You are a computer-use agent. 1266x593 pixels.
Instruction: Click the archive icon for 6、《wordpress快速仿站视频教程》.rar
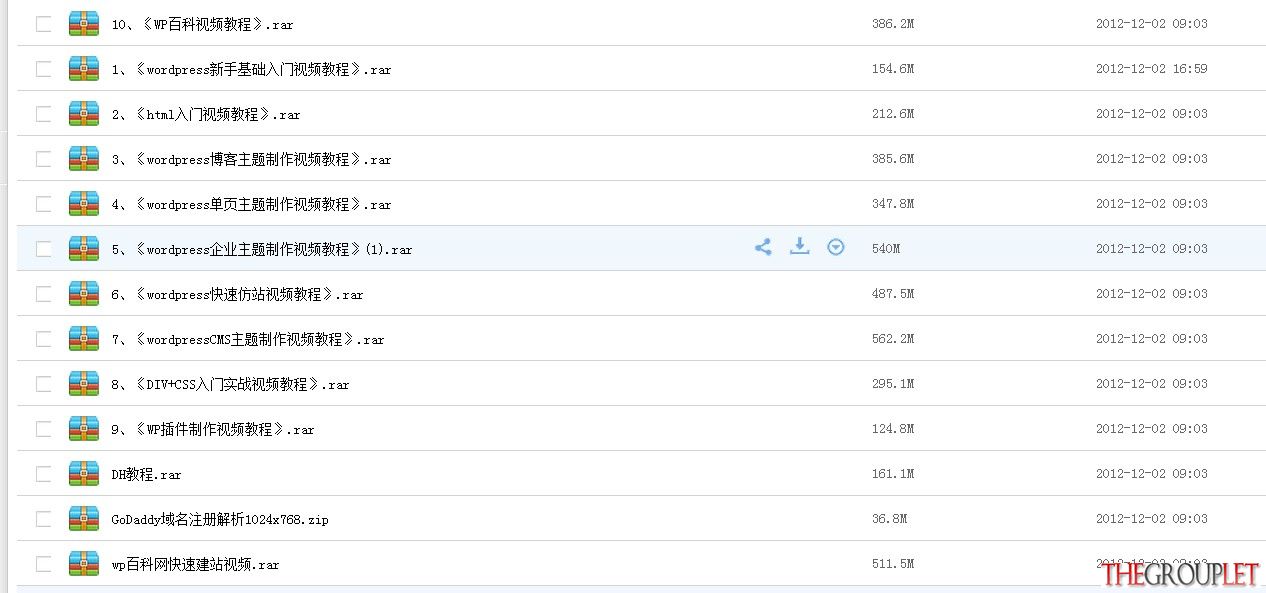pyautogui.click(x=84, y=294)
